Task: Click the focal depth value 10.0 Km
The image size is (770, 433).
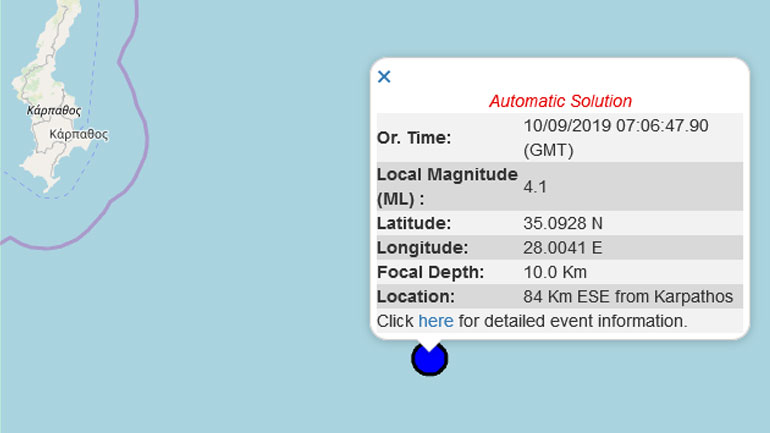Action: pyautogui.click(x=555, y=272)
